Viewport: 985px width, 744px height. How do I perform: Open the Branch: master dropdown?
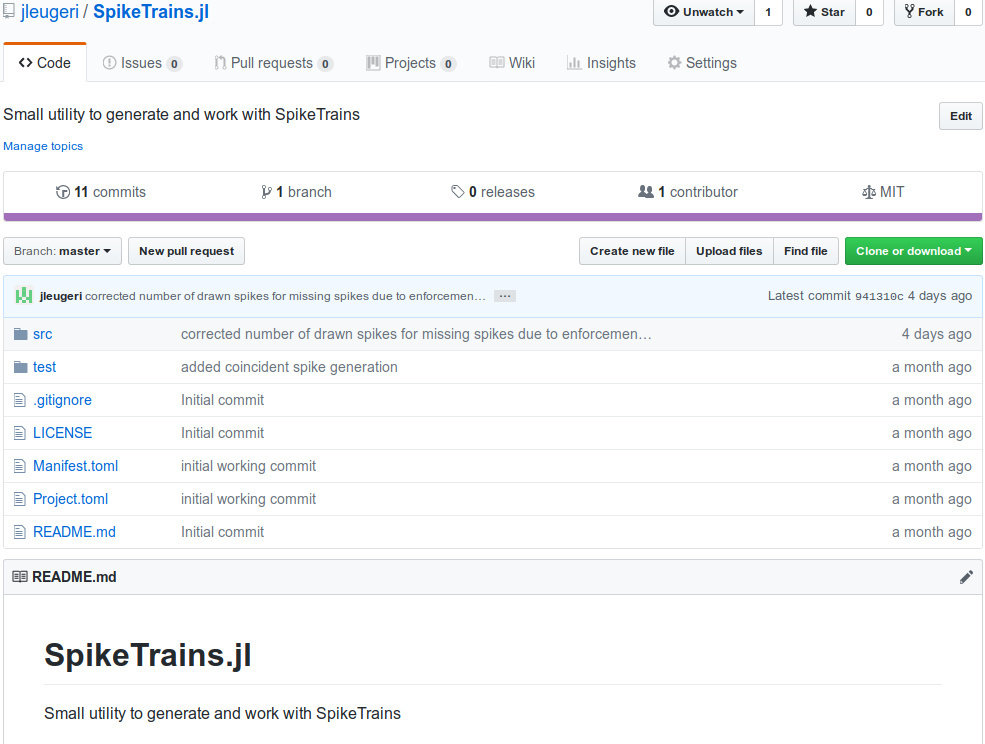point(62,251)
